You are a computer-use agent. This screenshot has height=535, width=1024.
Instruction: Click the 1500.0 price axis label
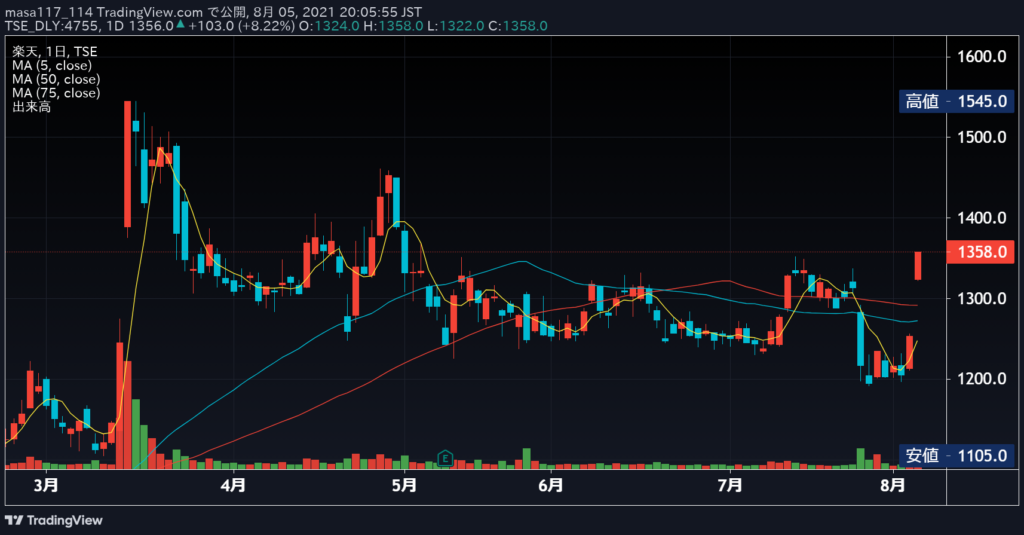click(982, 137)
